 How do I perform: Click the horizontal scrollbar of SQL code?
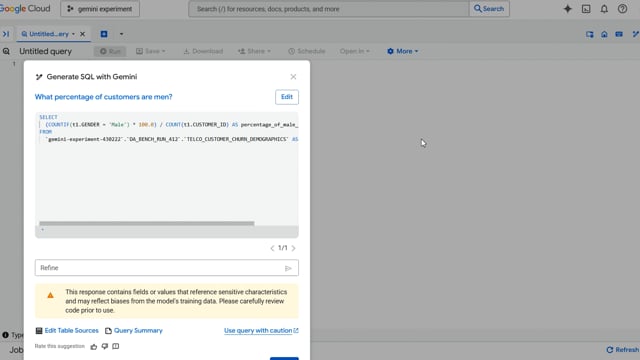pyautogui.click(x=147, y=223)
